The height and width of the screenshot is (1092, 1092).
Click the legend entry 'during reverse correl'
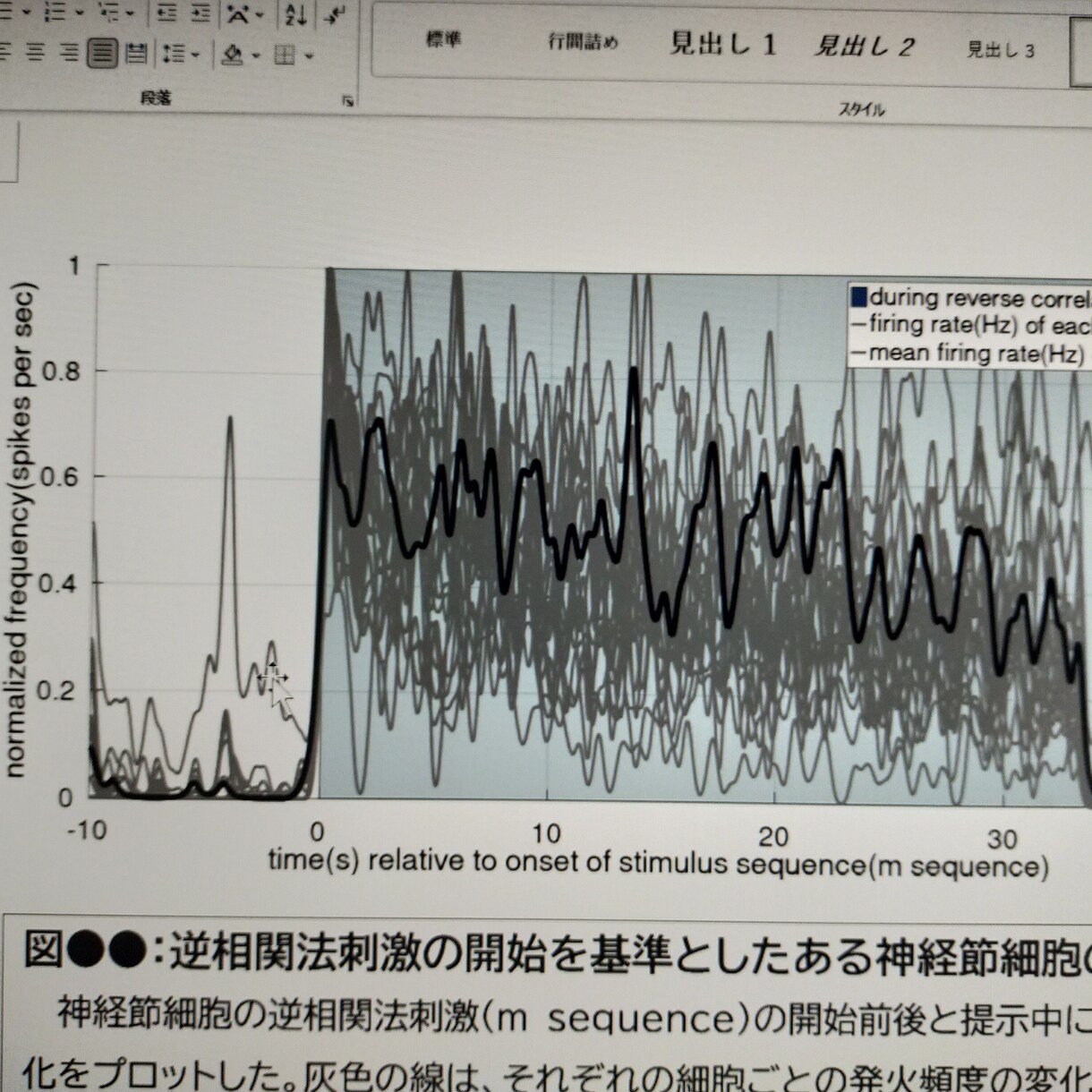971,297
